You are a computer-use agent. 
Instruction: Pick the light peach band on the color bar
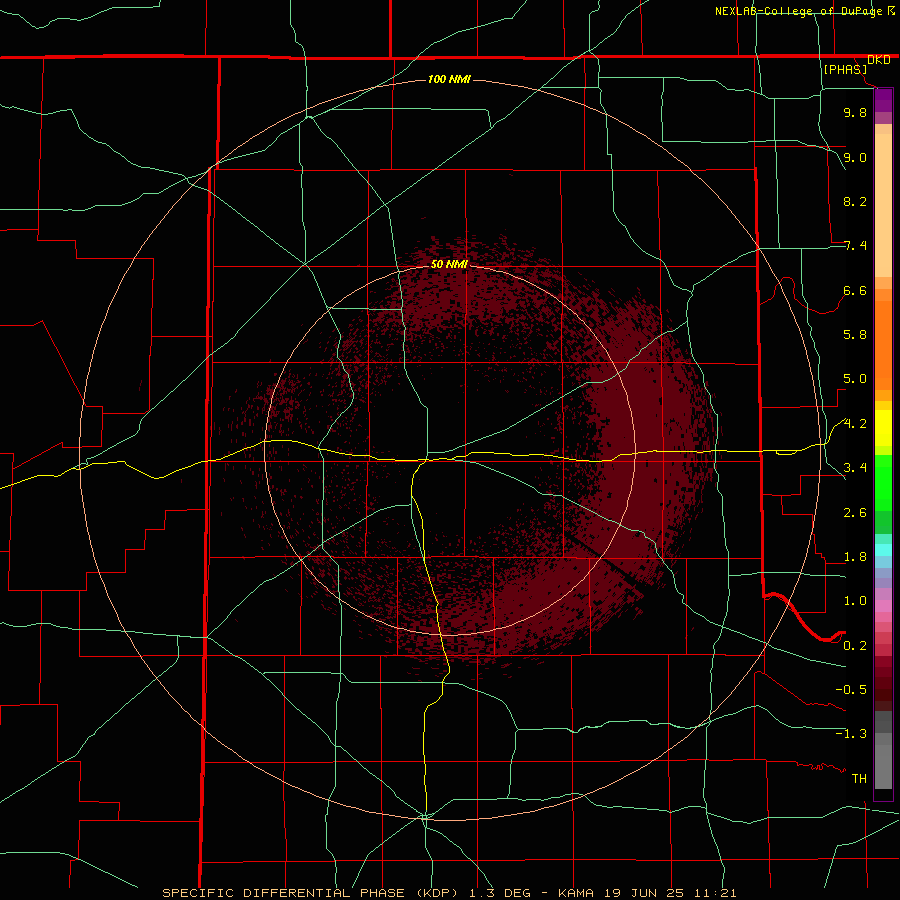coord(883,205)
